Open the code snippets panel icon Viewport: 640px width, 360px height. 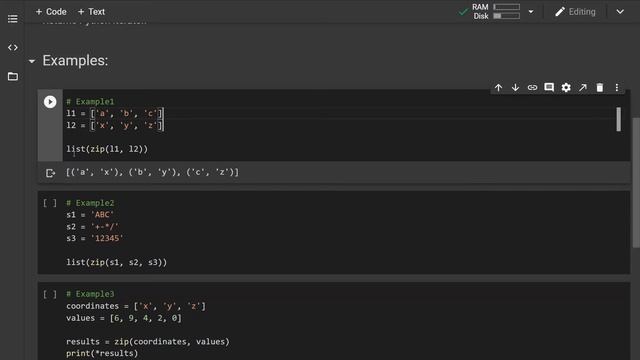(13, 47)
